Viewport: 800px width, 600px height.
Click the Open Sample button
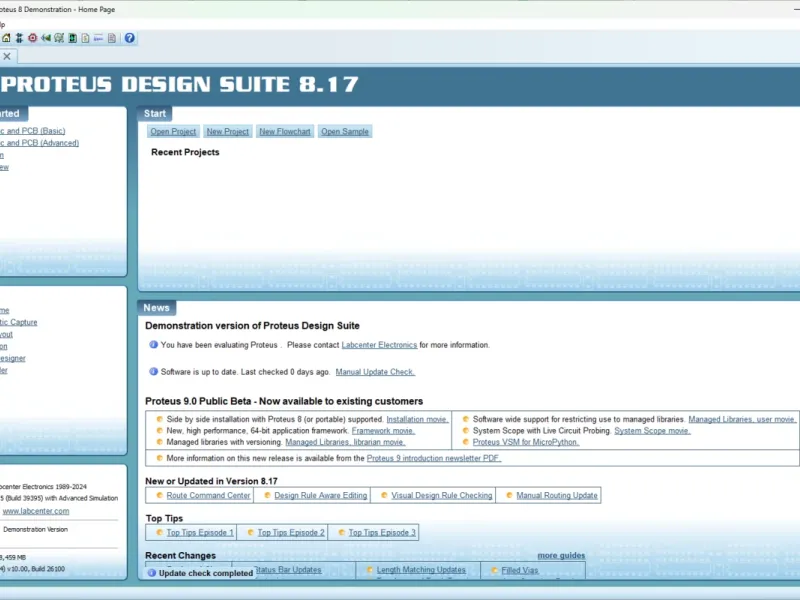345,132
